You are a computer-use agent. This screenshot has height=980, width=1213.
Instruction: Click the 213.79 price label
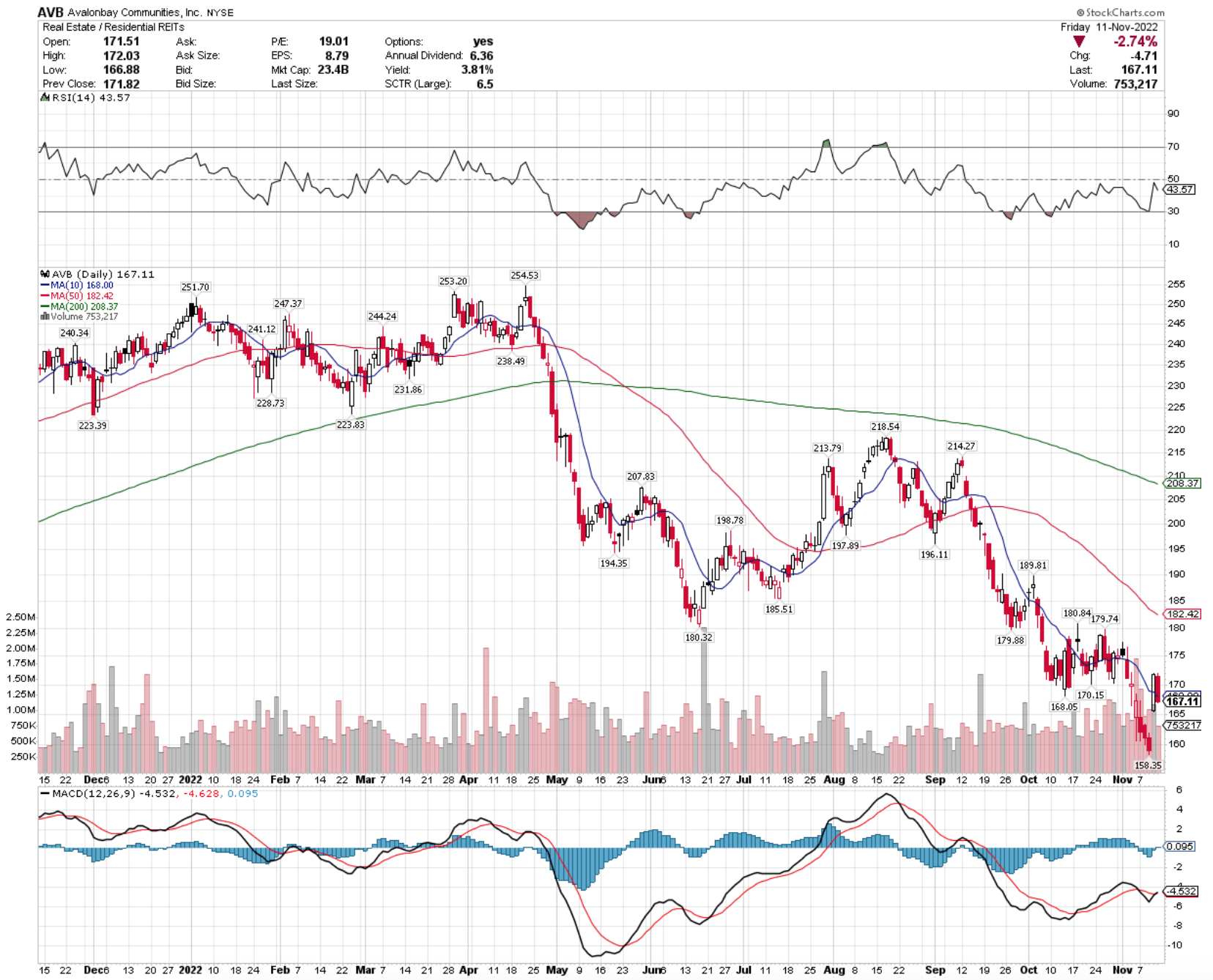pyautogui.click(x=827, y=448)
